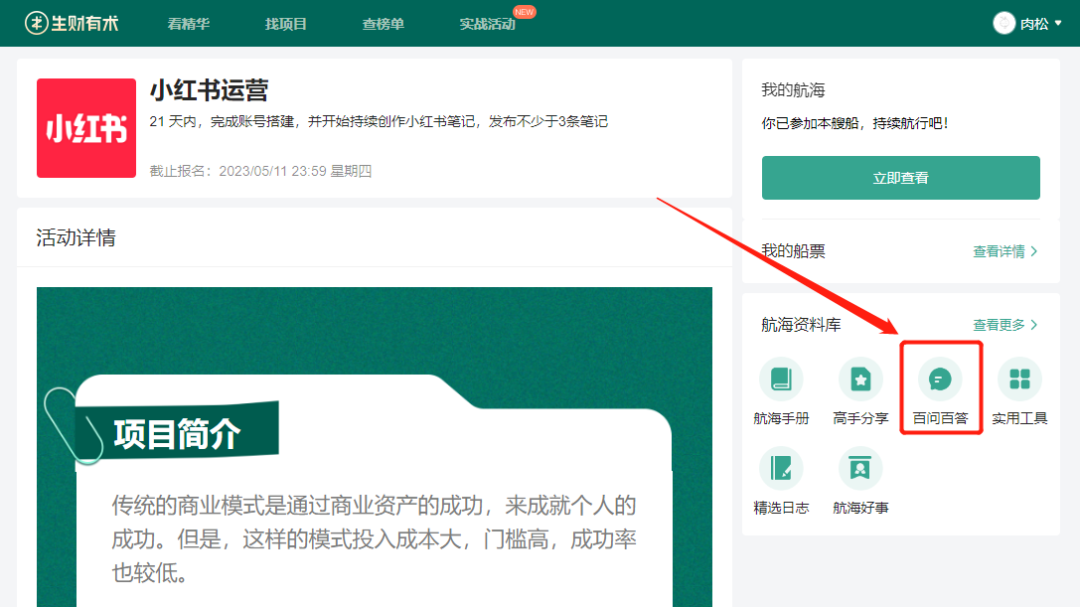Expand the 肉松 account dropdown arrow
This screenshot has height=607, width=1080.
coord(1058,23)
